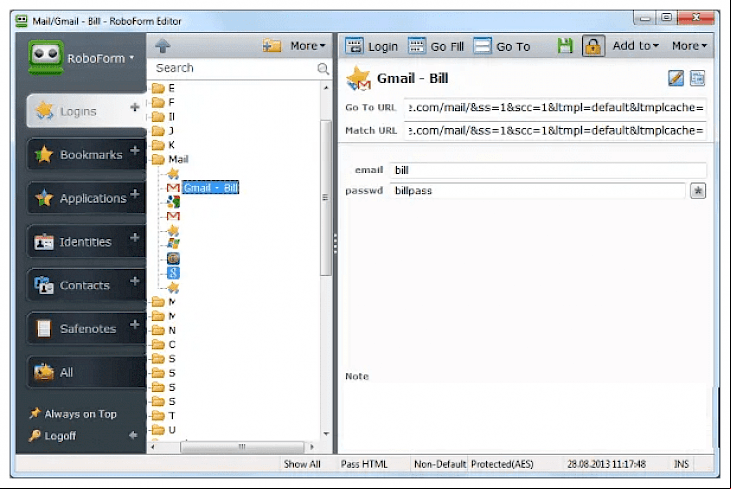Viewport: 731px width, 489px height.
Task: Click the Gmail - Bill passcard icon
Action: tap(359, 78)
